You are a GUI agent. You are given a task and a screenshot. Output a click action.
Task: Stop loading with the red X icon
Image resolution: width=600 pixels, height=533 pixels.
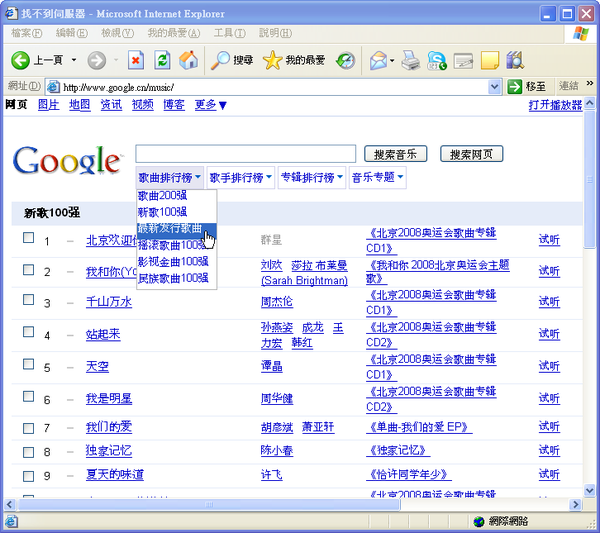click(x=136, y=60)
